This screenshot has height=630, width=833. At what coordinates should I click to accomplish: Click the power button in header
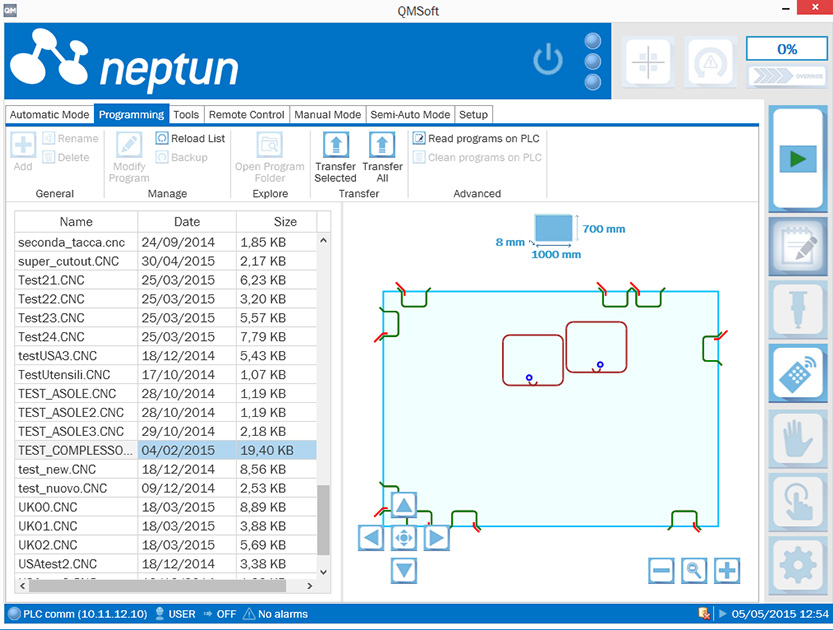click(548, 61)
